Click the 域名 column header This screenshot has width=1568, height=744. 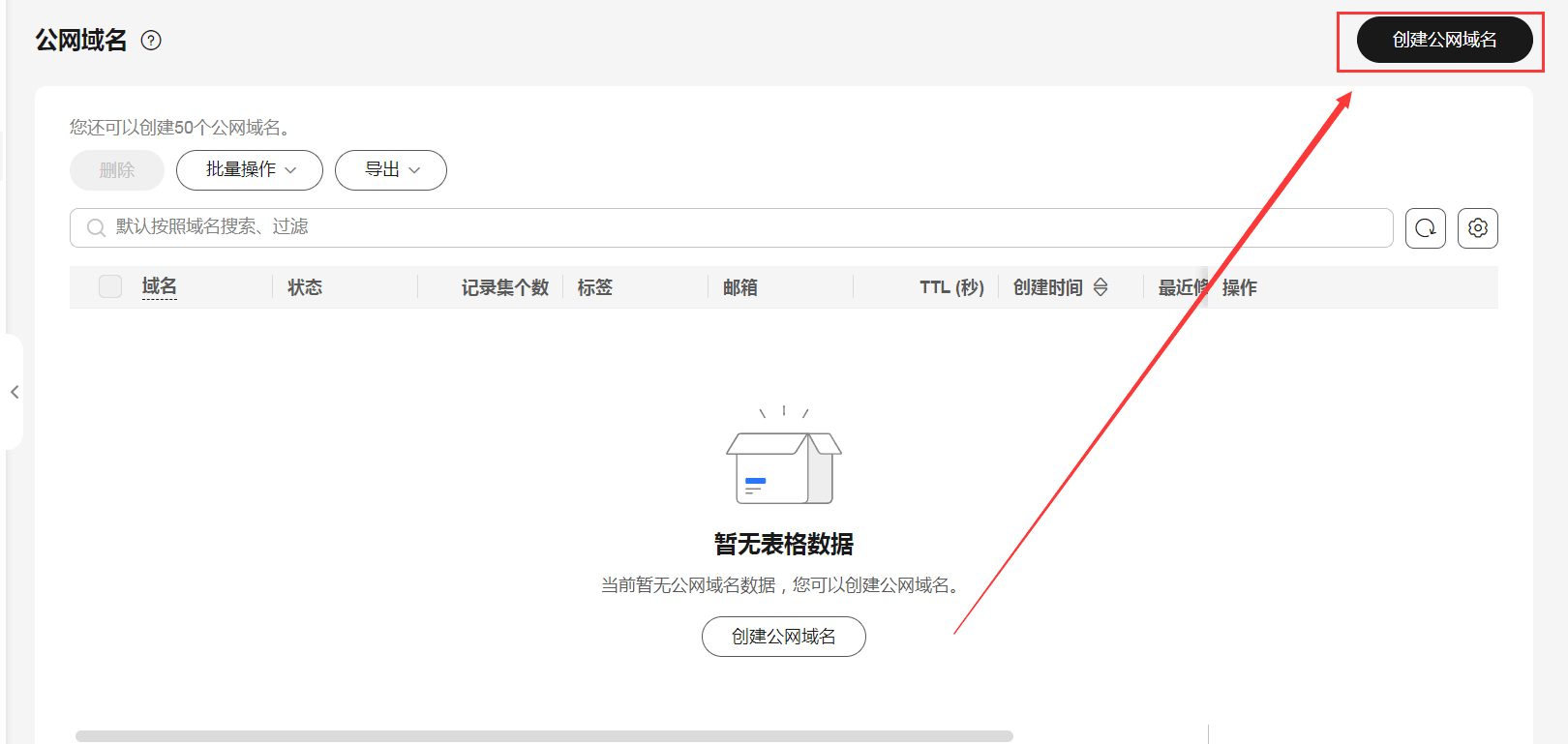(x=160, y=286)
